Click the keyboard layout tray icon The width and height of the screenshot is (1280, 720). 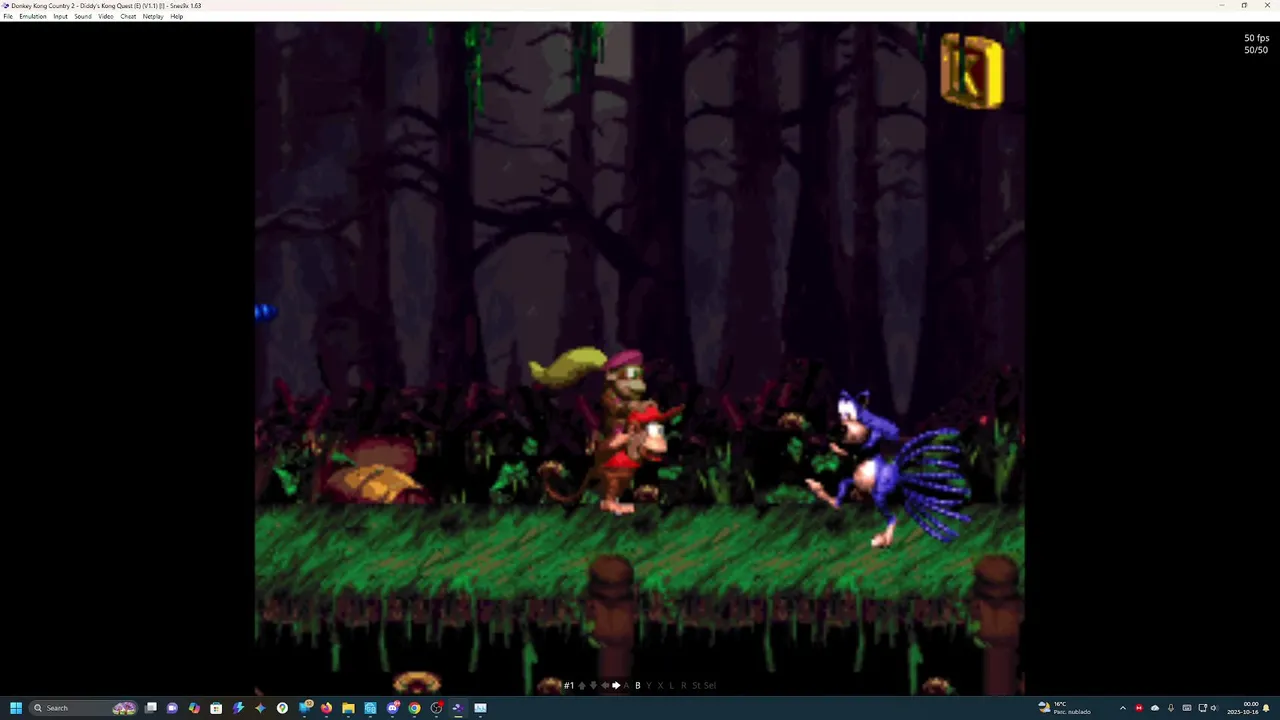pyautogui.click(x=1187, y=708)
